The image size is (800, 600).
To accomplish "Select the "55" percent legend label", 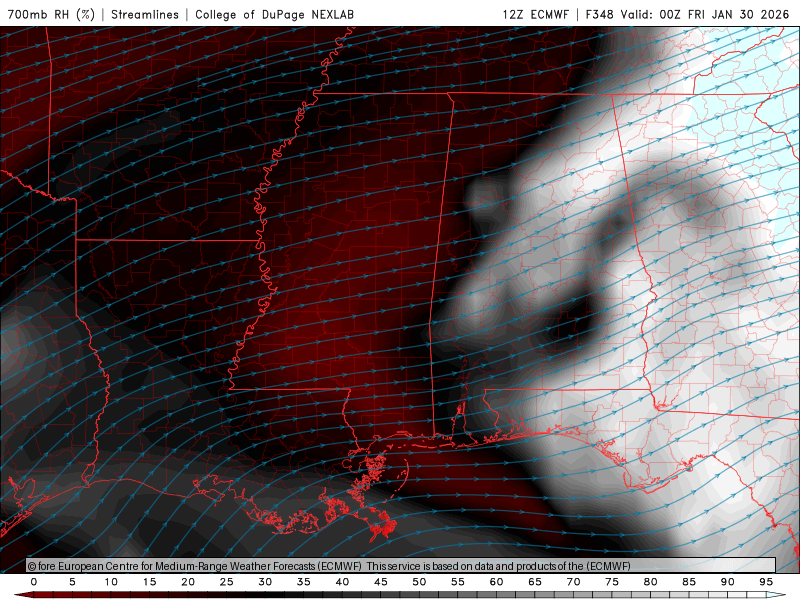I will click(x=458, y=582).
